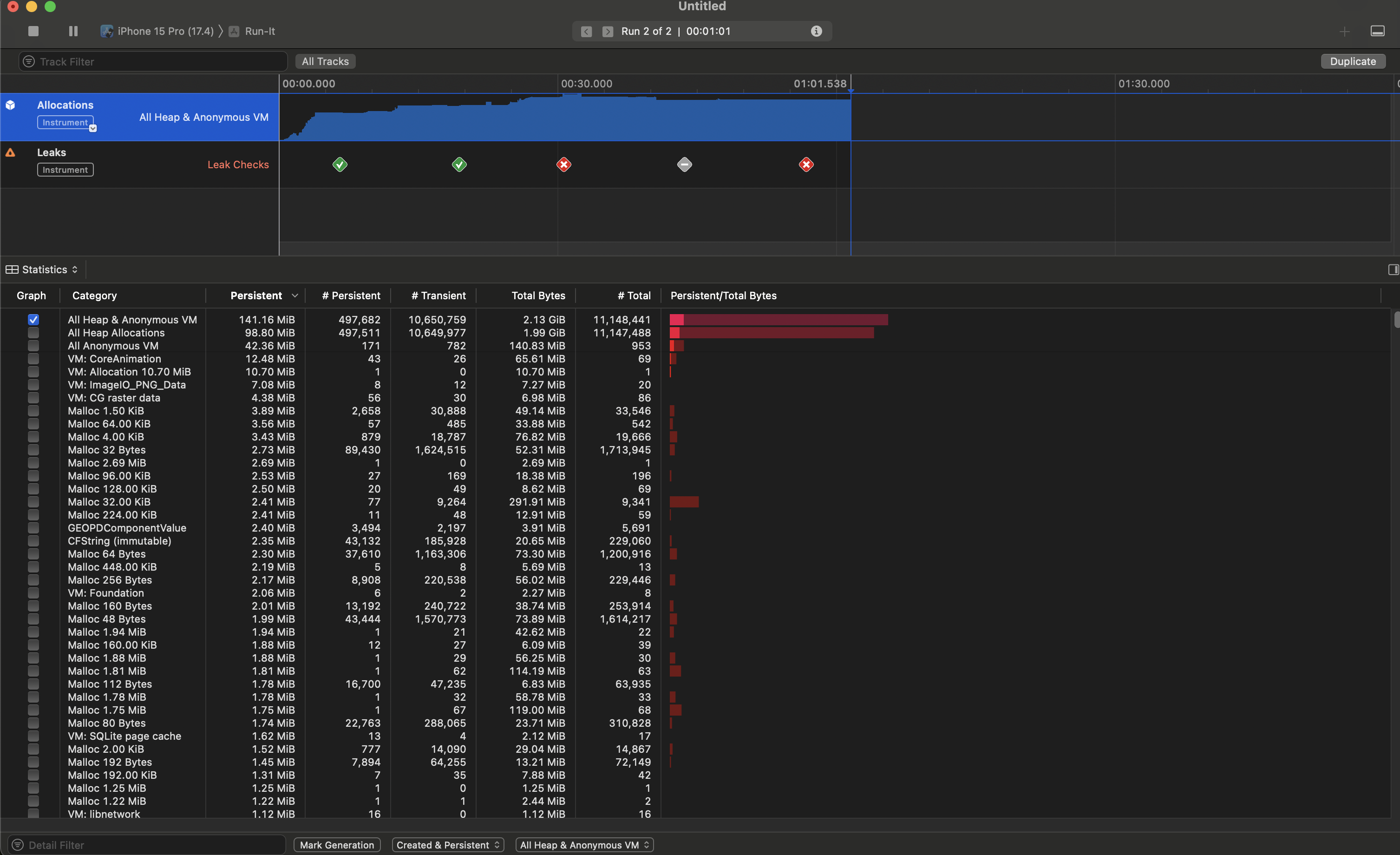Click the gray leak check marker
The image size is (1400, 855).
click(x=684, y=165)
